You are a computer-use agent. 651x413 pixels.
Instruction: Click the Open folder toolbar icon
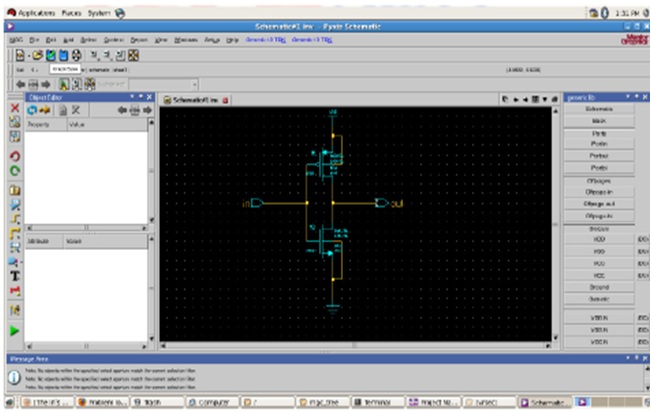click(37, 54)
